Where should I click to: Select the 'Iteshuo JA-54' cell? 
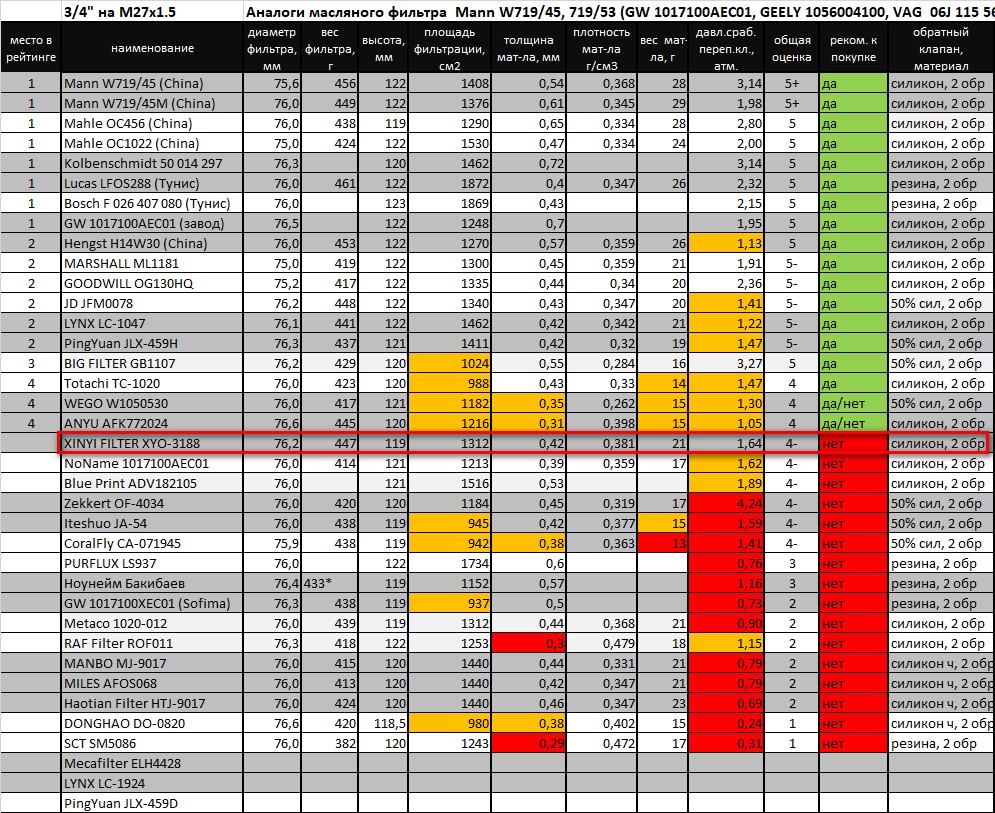152,523
